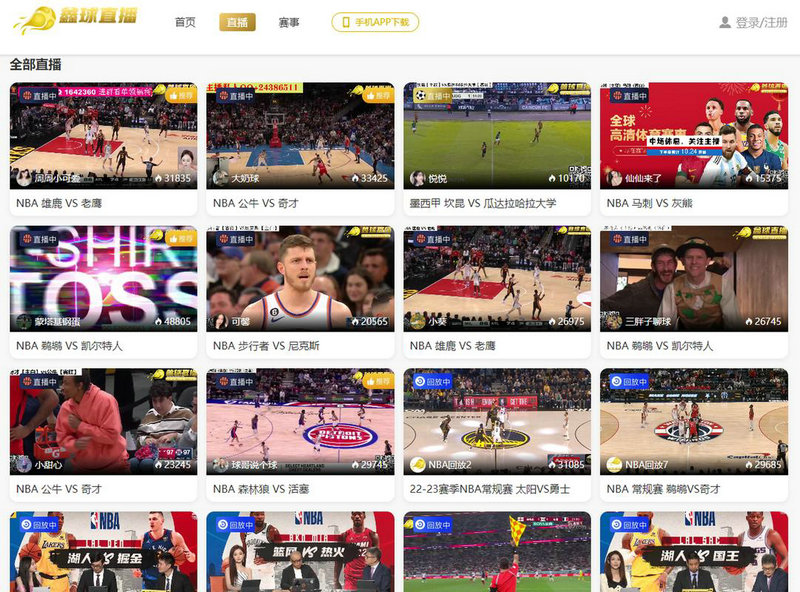Click the phone icon in the APP download button
The image size is (800, 592).
[x=346, y=22]
